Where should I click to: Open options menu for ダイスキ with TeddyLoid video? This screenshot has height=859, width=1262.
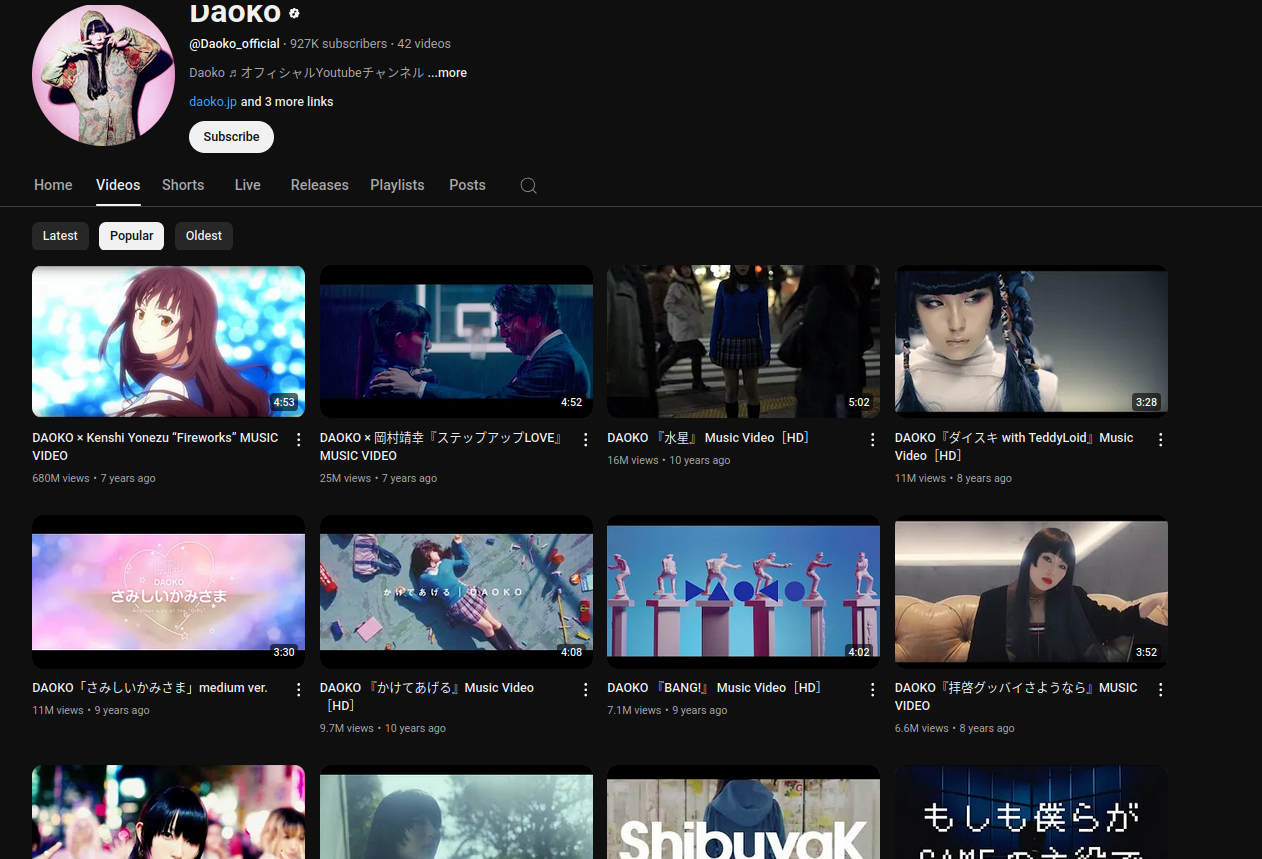coord(1161,440)
